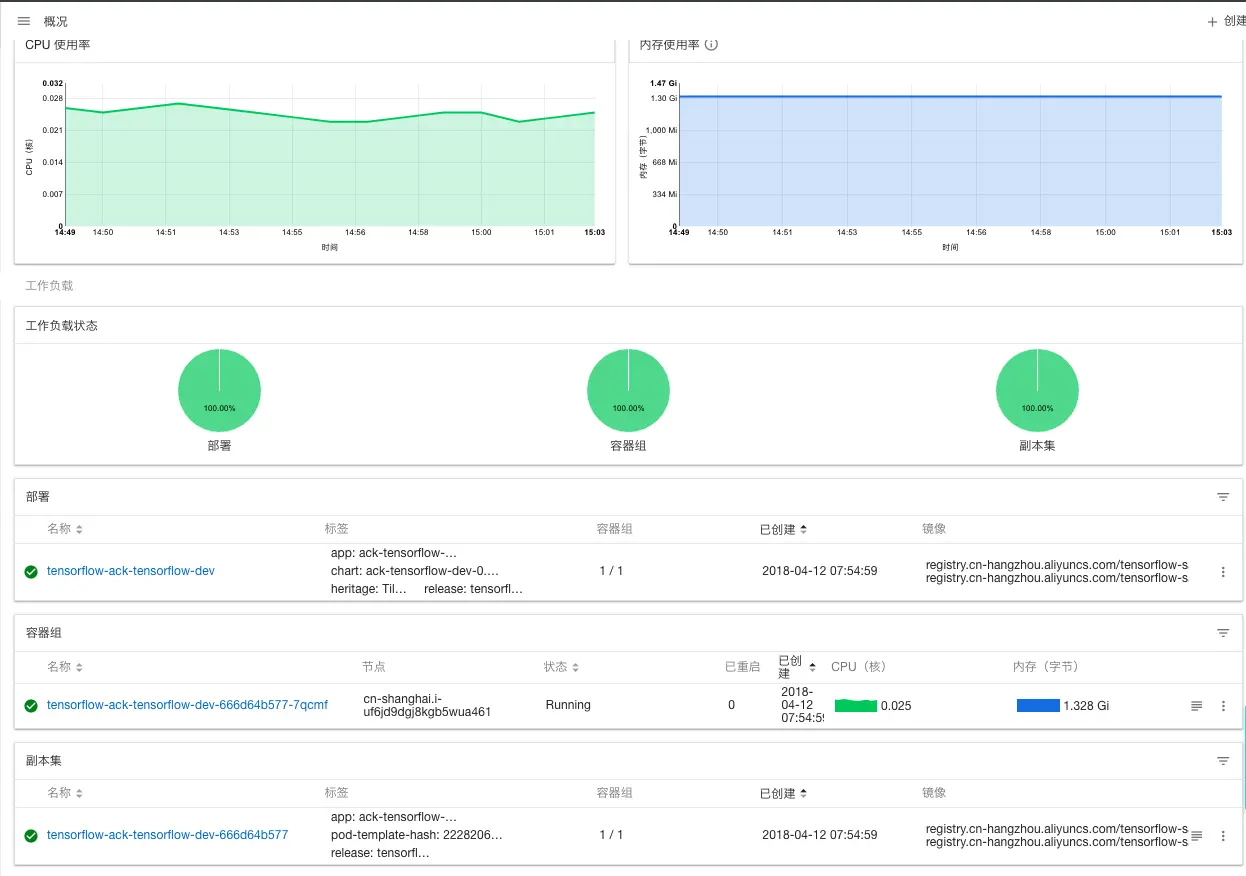This screenshot has height=876, width=1246.
Task: Open the filter icon in Pods card
Action: pyautogui.click(x=1223, y=633)
